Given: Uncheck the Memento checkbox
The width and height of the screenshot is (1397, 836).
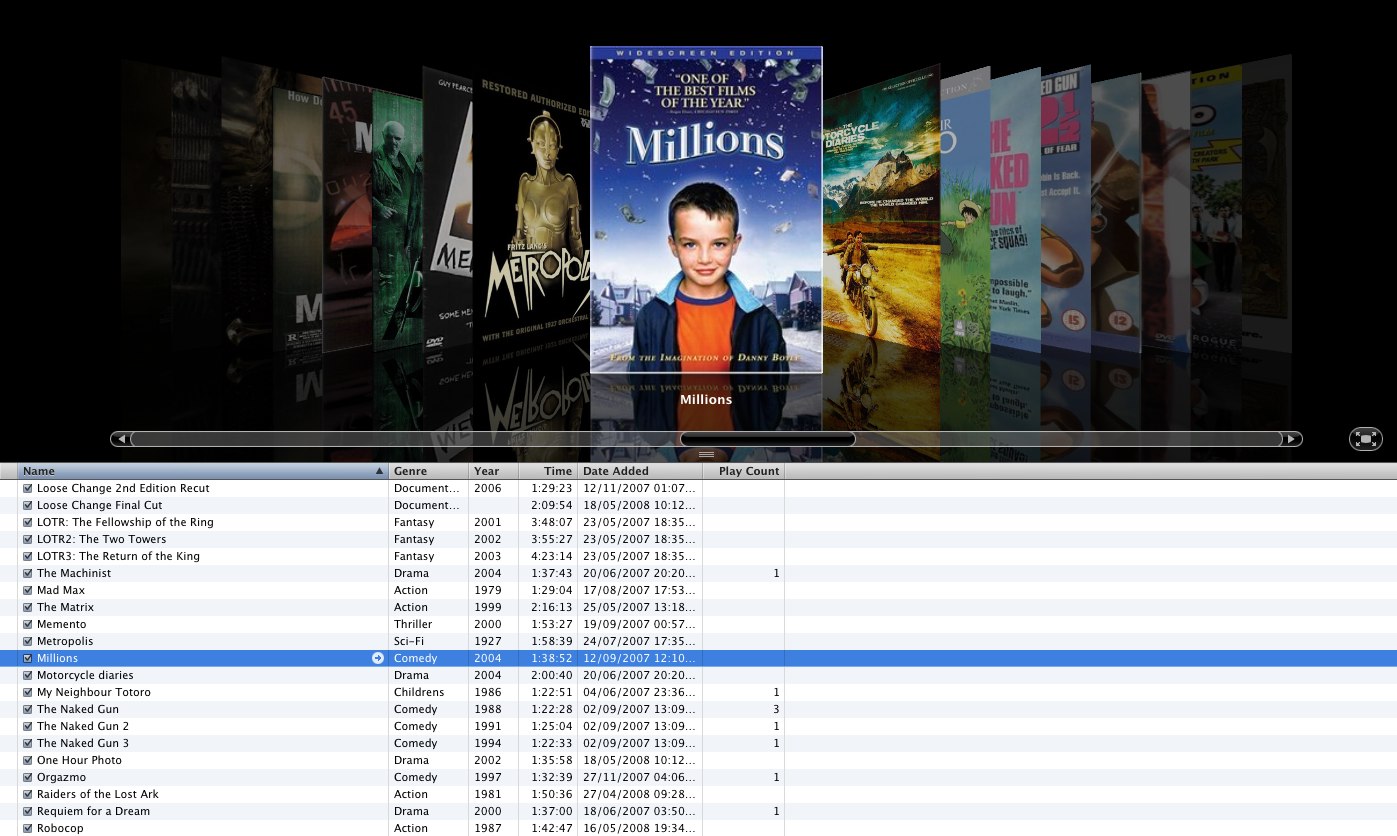Looking at the screenshot, I should click(x=28, y=624).
